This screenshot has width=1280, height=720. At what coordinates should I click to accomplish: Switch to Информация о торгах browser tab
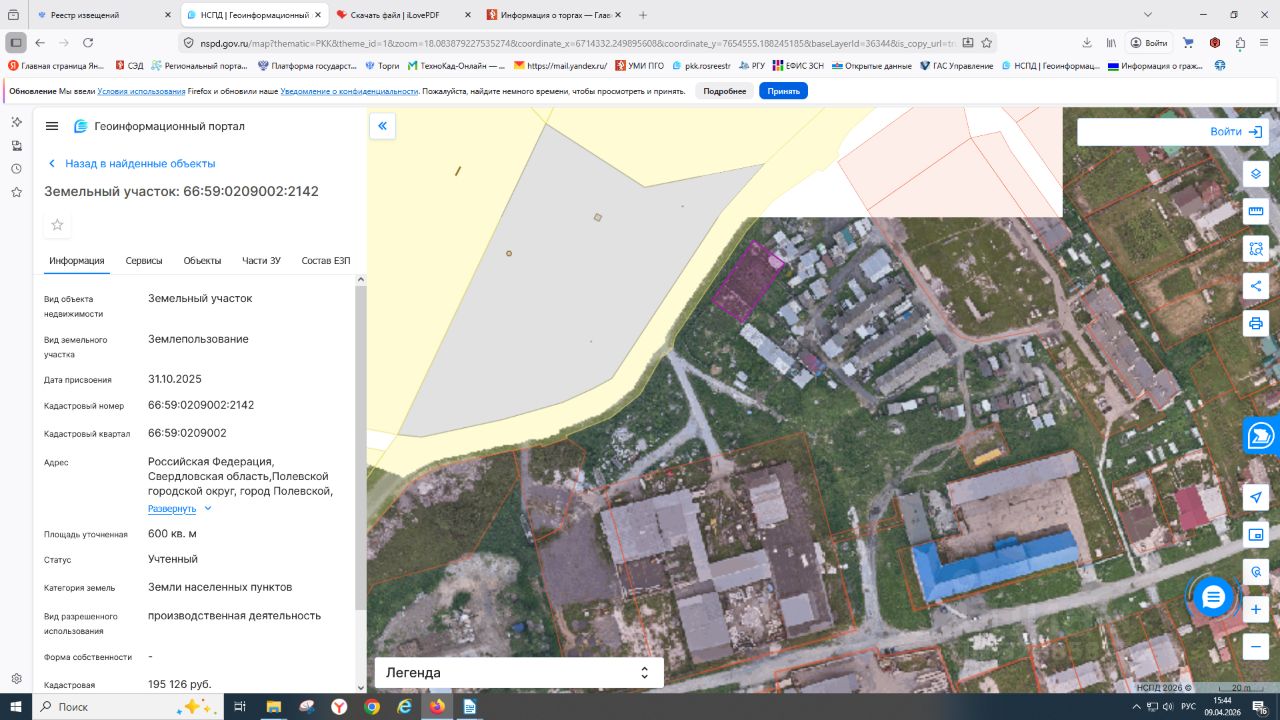point(554,15)
